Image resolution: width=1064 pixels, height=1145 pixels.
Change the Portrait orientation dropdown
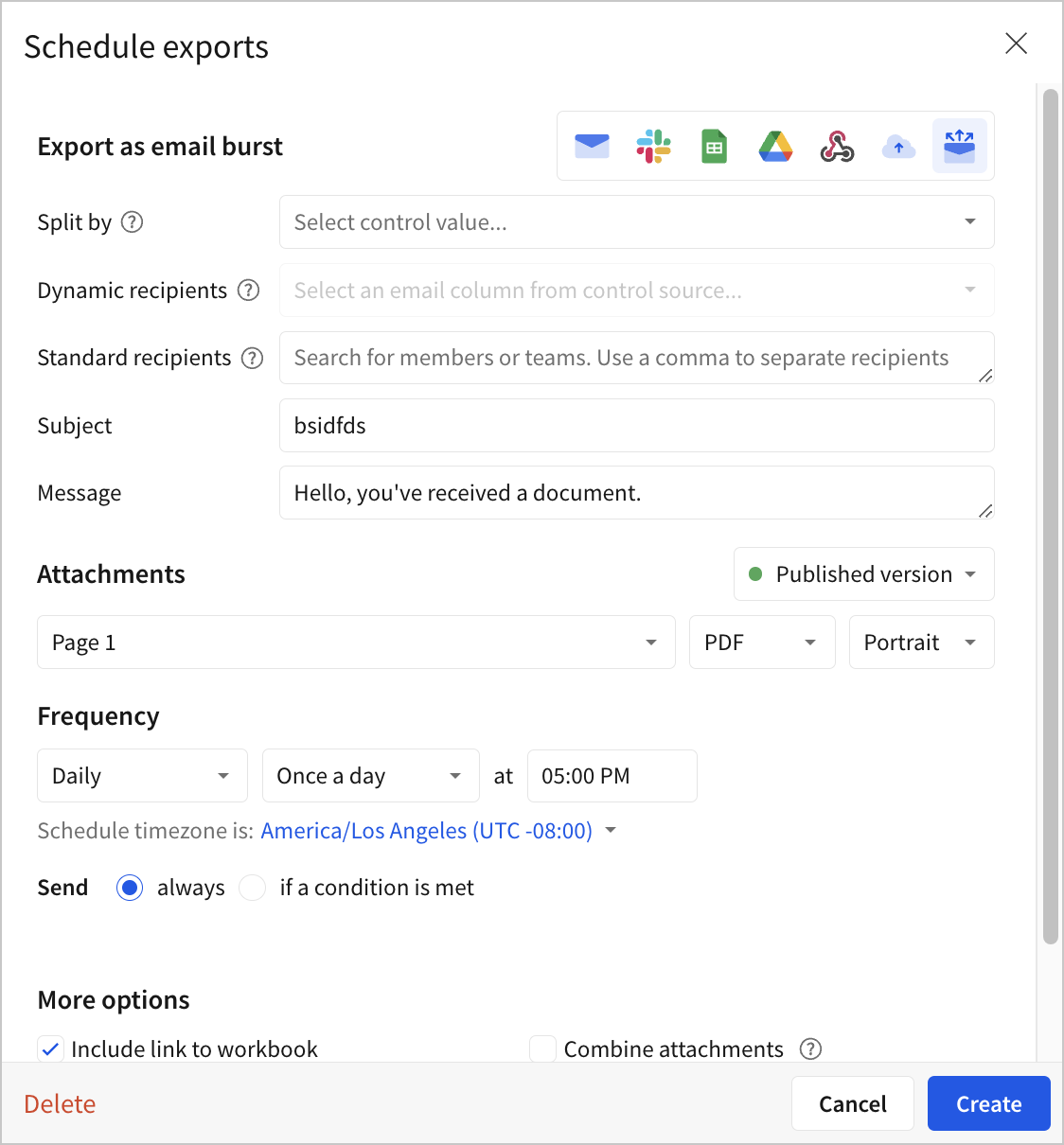pos(922,643)
